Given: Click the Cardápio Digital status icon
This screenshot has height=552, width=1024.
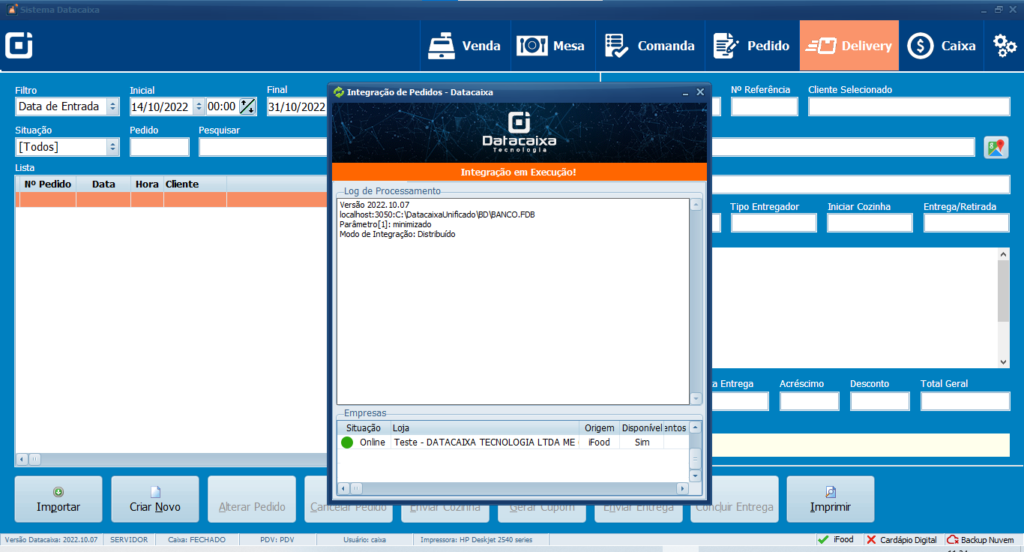Looking at the screenshot, I should coord(872,539).
